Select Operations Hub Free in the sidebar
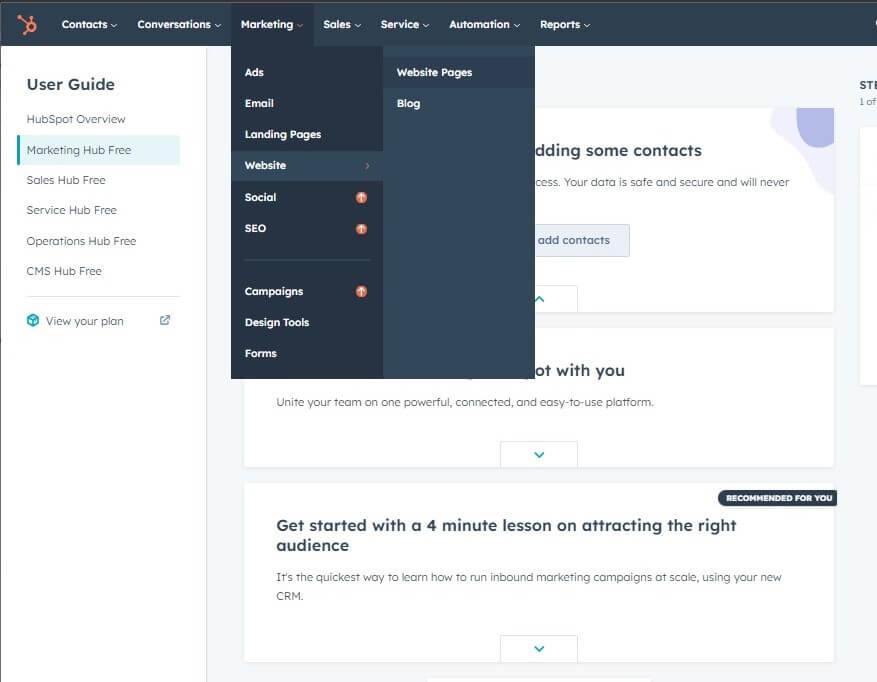The height and width of the screenshot is (682, 877). point(81,241)
